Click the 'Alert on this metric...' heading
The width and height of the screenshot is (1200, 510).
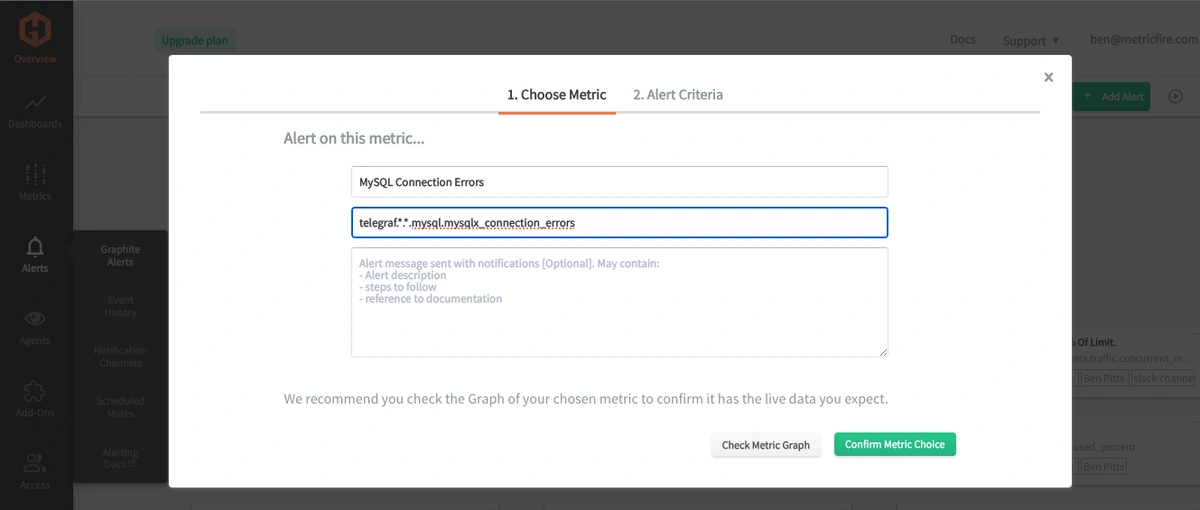[354, 138]
